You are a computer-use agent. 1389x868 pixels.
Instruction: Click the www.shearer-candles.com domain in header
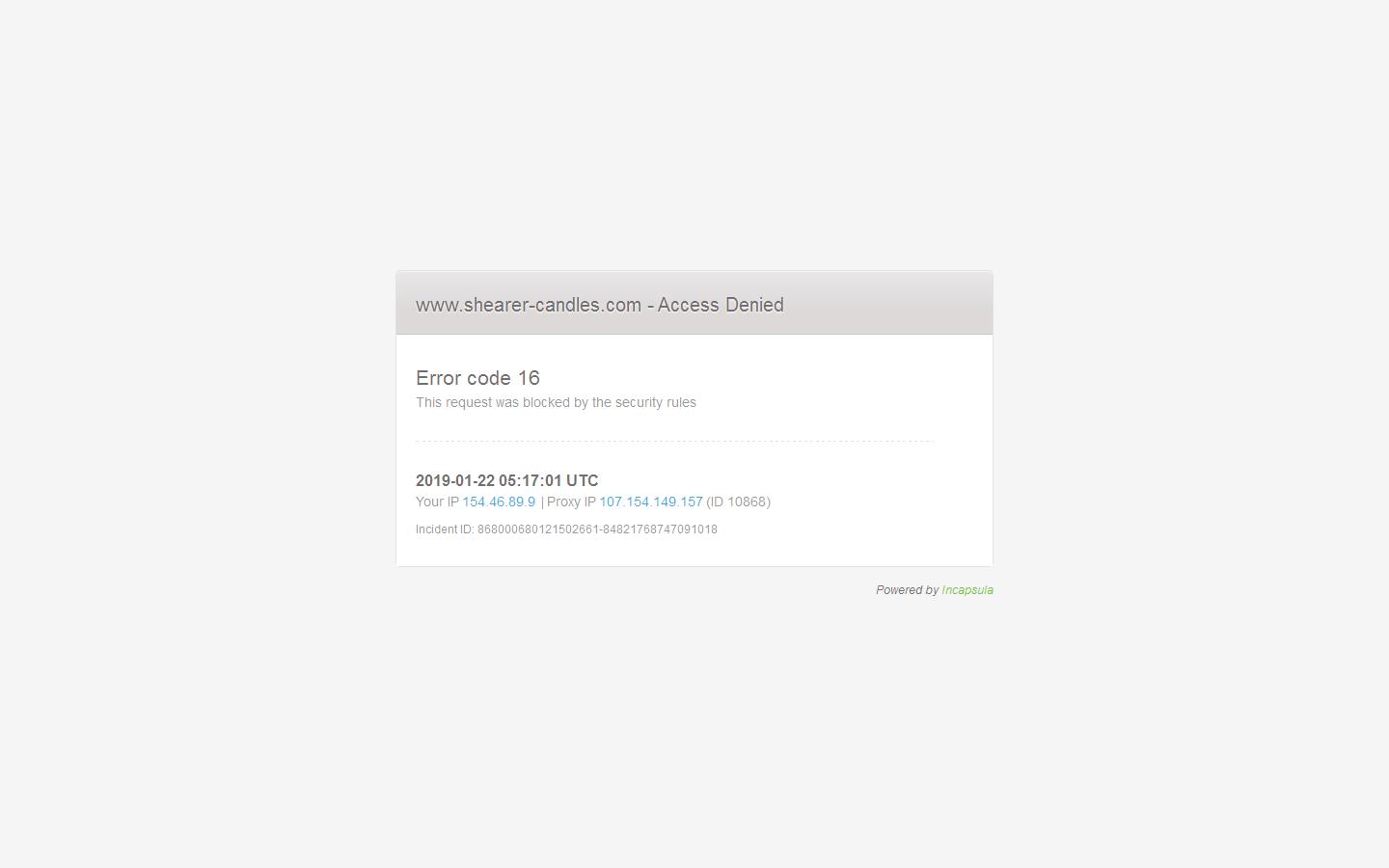point(529,305)
